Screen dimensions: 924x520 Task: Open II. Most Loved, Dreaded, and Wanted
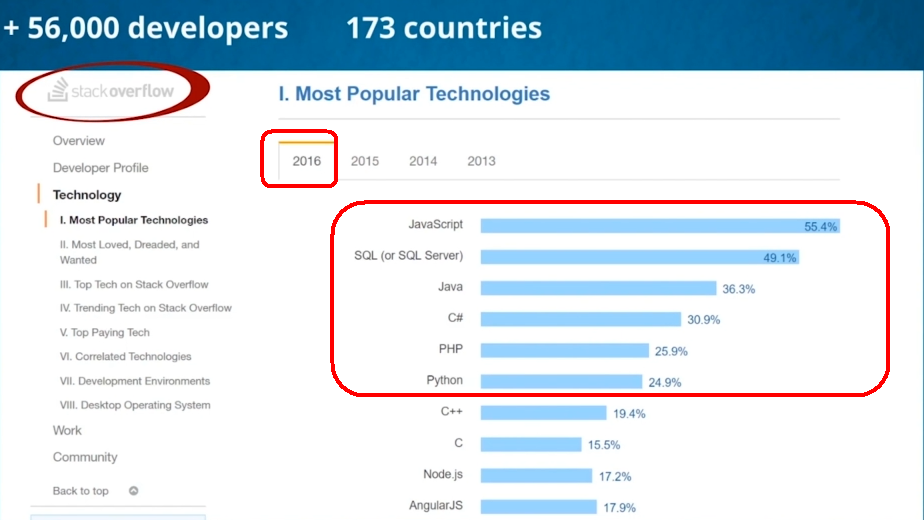click(129, 252)
